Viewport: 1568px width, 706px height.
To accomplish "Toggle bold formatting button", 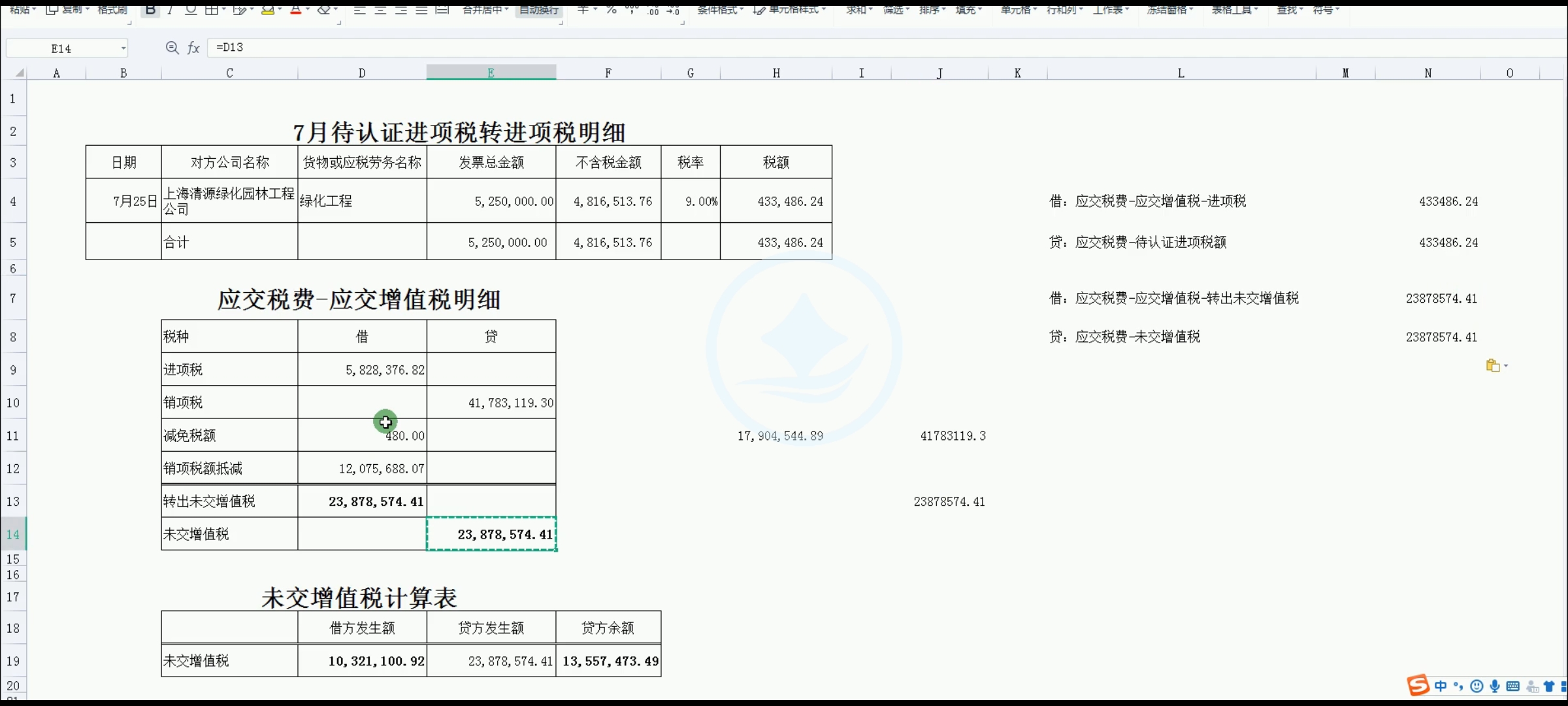I will coord(151,9).
